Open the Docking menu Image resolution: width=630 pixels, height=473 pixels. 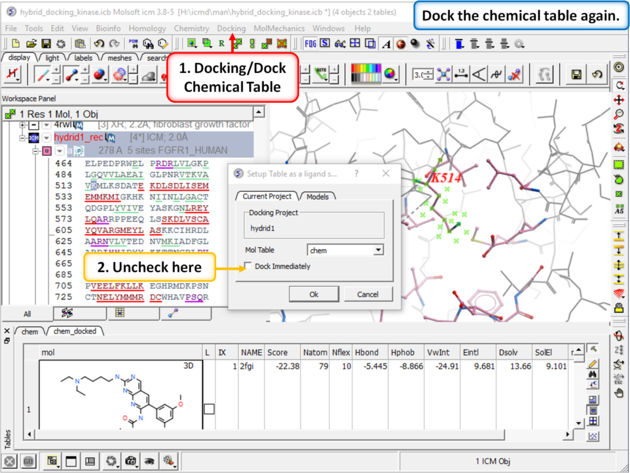coord(231,28)
